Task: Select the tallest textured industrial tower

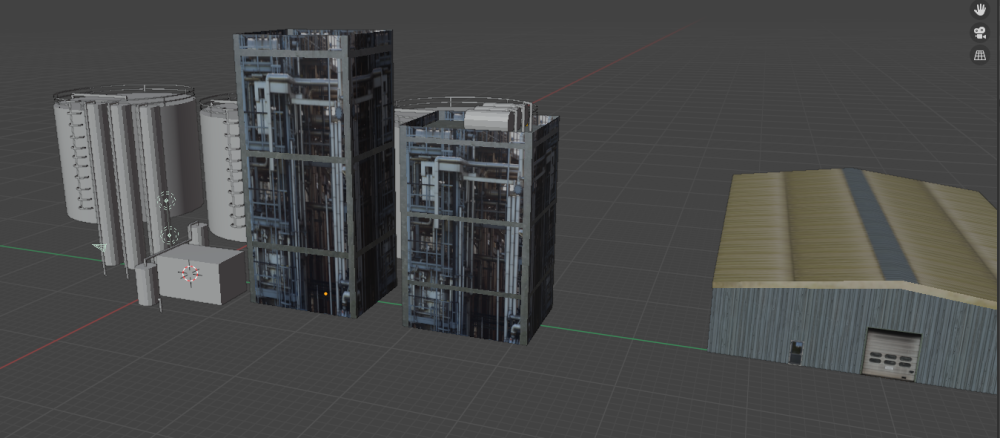Action: coord(310,170)
